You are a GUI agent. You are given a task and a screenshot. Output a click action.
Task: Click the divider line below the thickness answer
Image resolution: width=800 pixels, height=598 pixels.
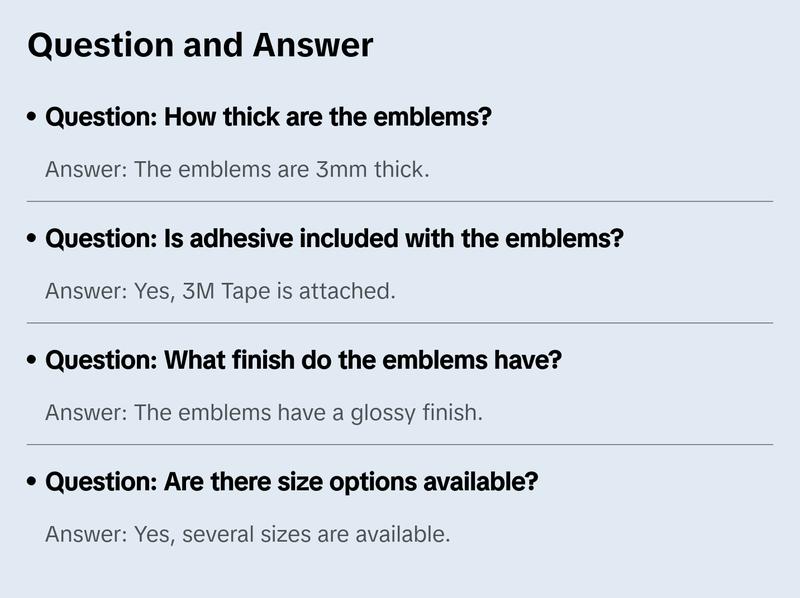coord(400,201)
